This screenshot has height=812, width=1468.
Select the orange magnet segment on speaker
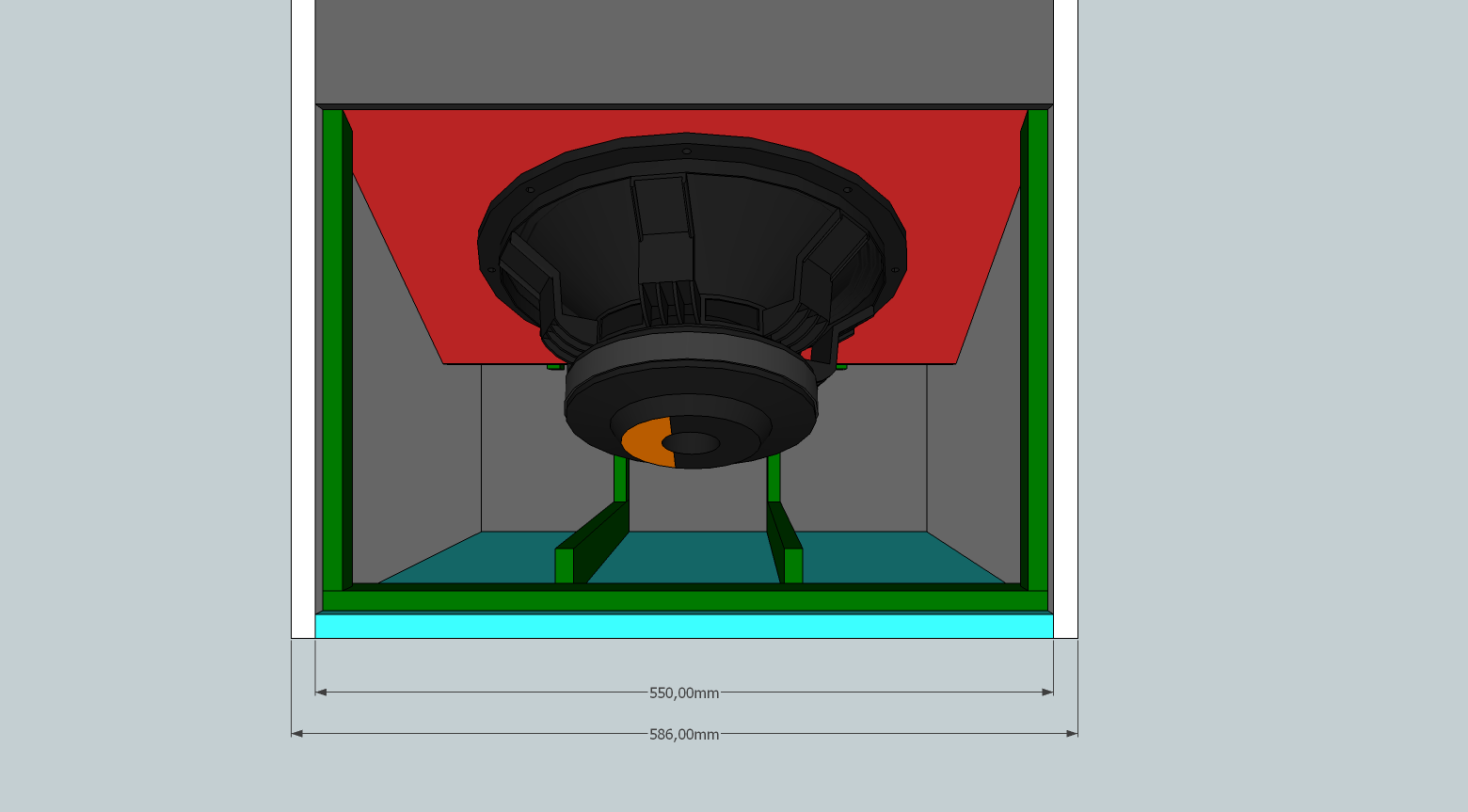[x=647, y=441]
